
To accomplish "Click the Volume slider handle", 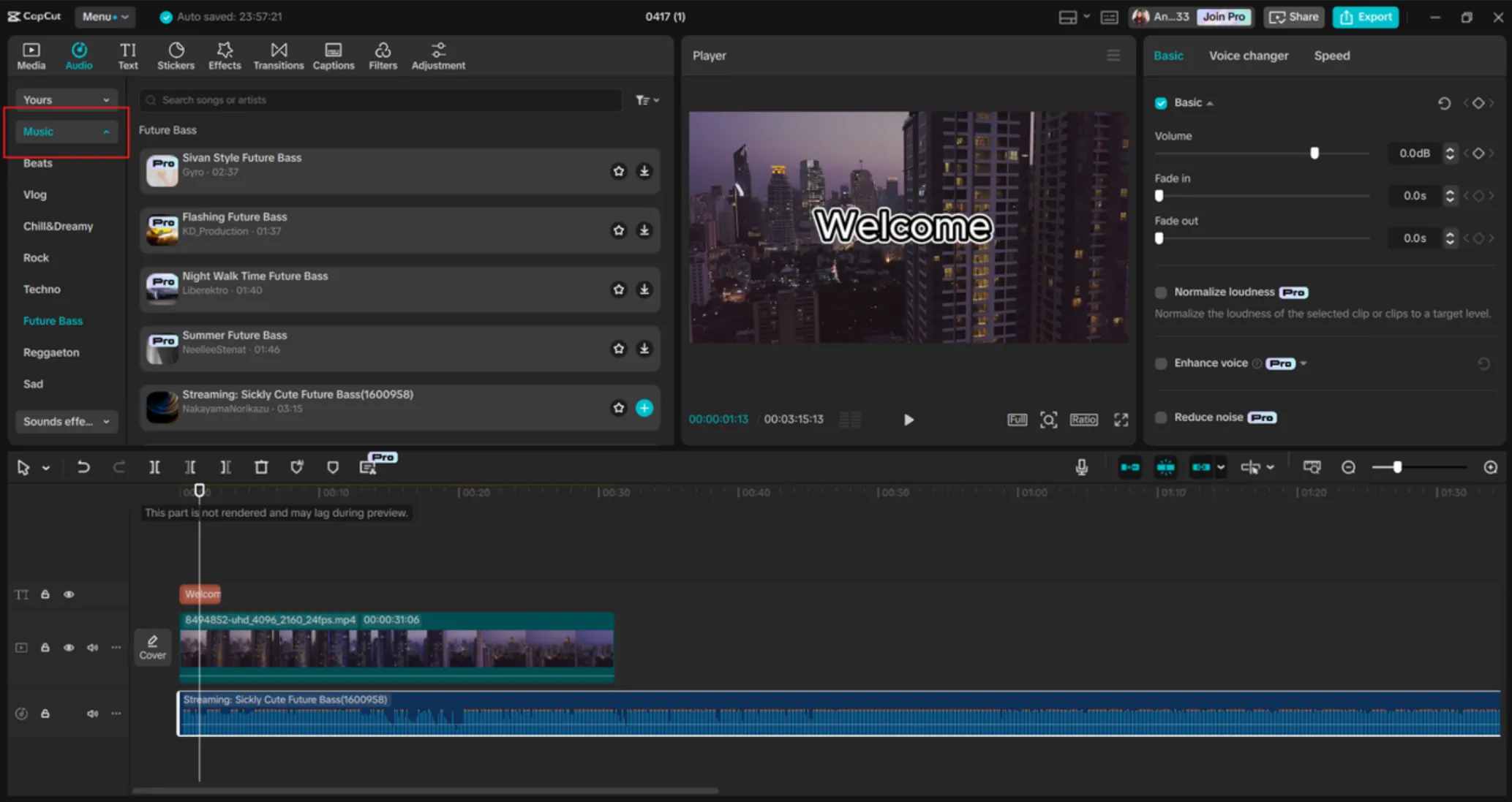I will 1314,154.
